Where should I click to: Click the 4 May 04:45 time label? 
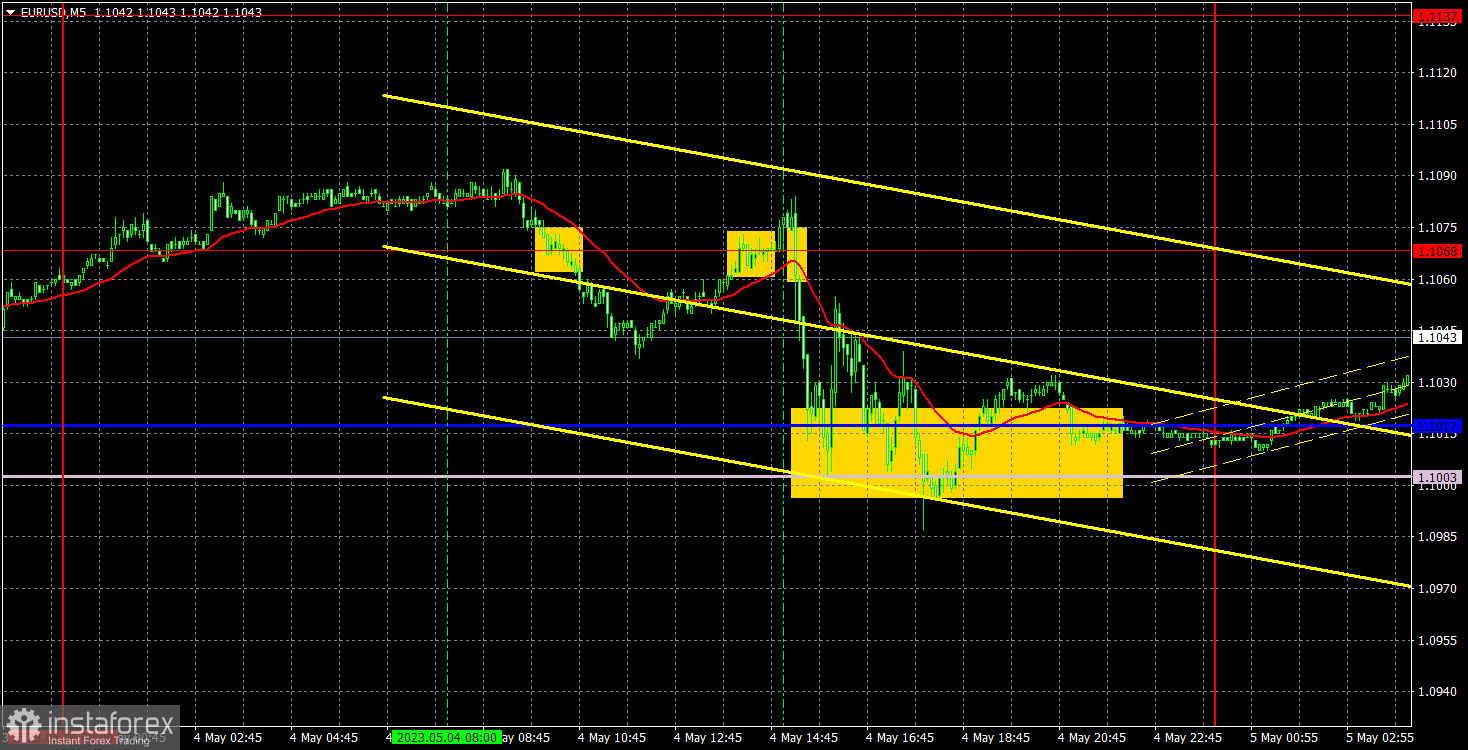(x=324, y=737)
